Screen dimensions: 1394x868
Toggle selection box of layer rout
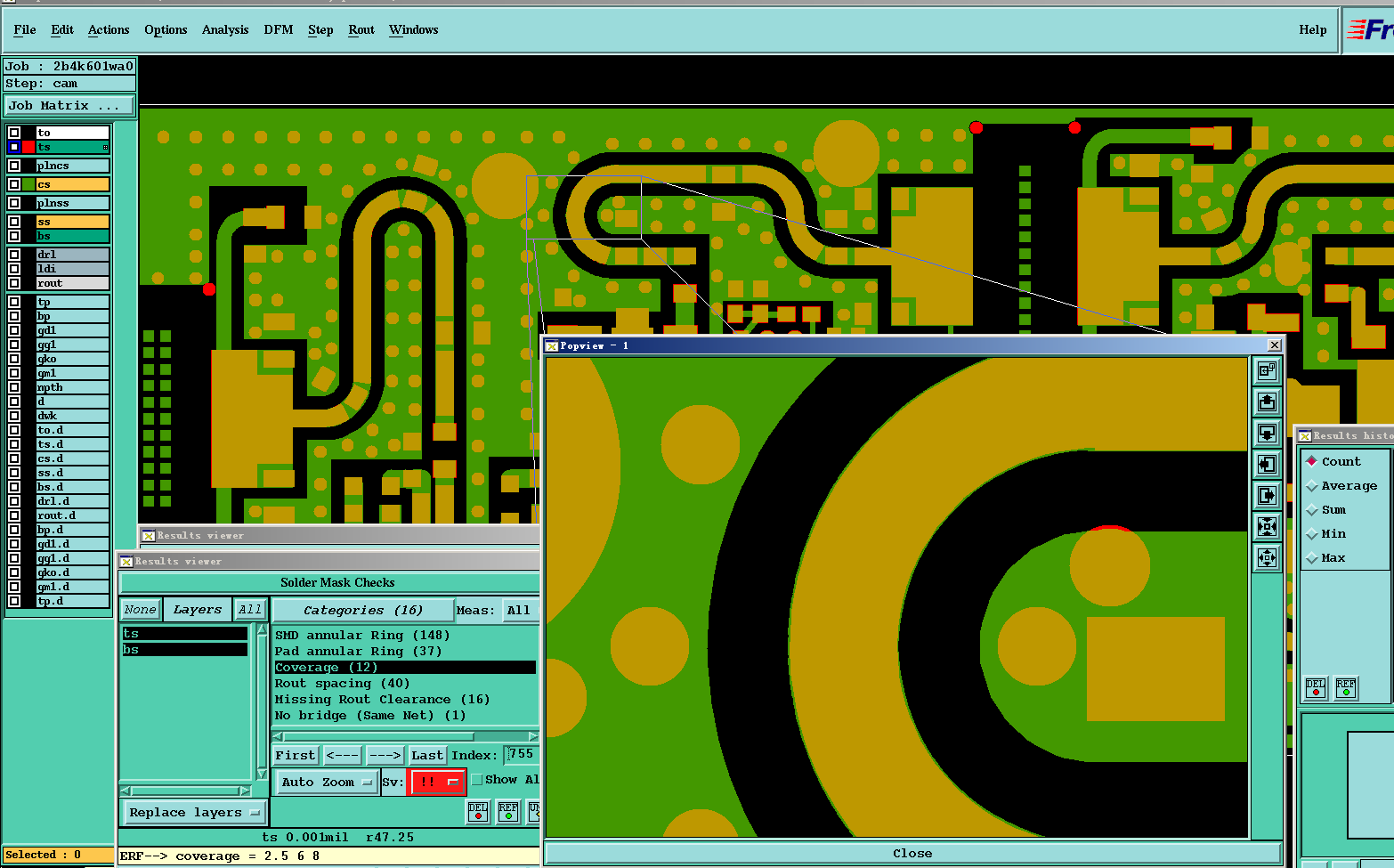tap(14, 283)
